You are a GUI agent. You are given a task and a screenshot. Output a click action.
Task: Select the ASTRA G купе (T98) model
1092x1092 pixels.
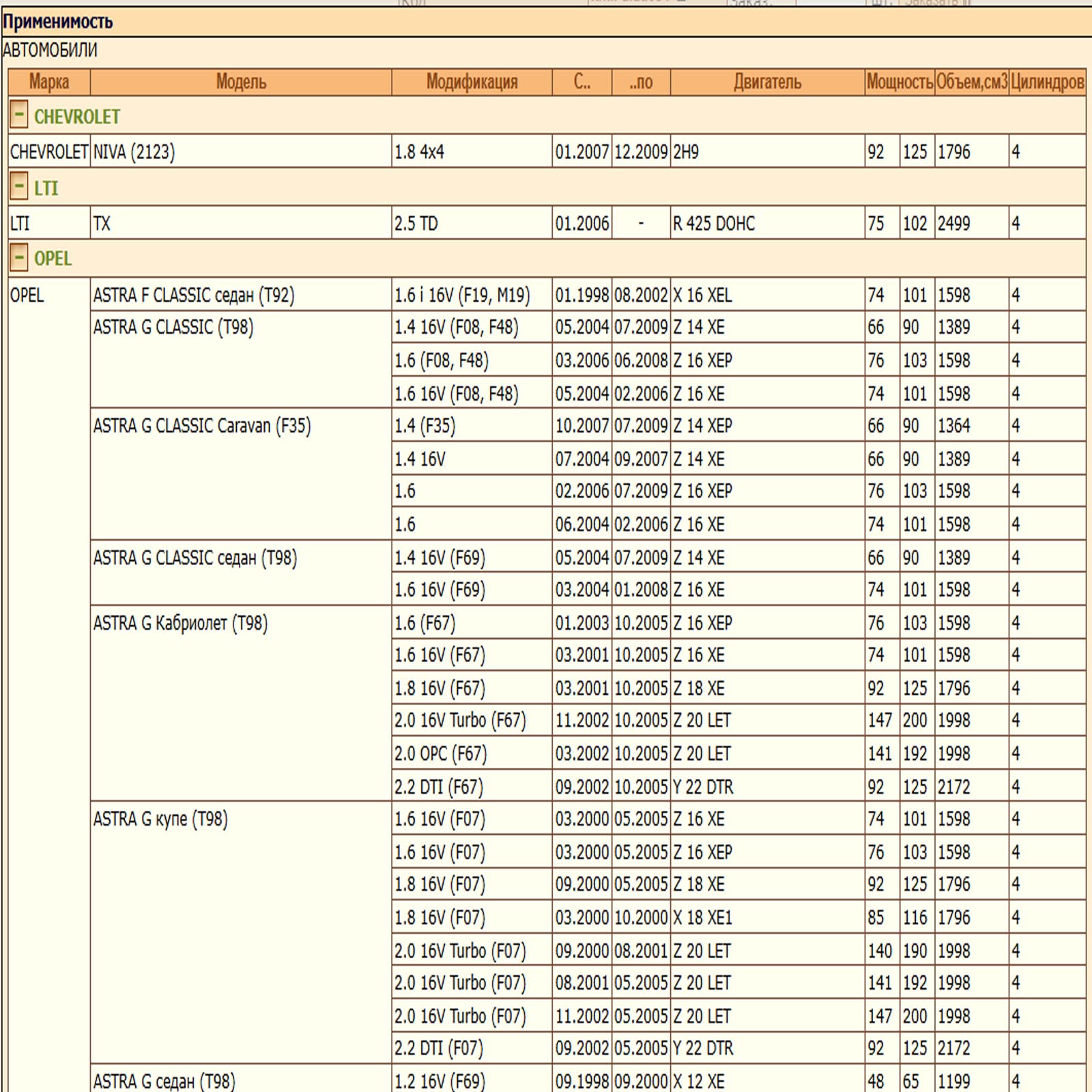160,819
